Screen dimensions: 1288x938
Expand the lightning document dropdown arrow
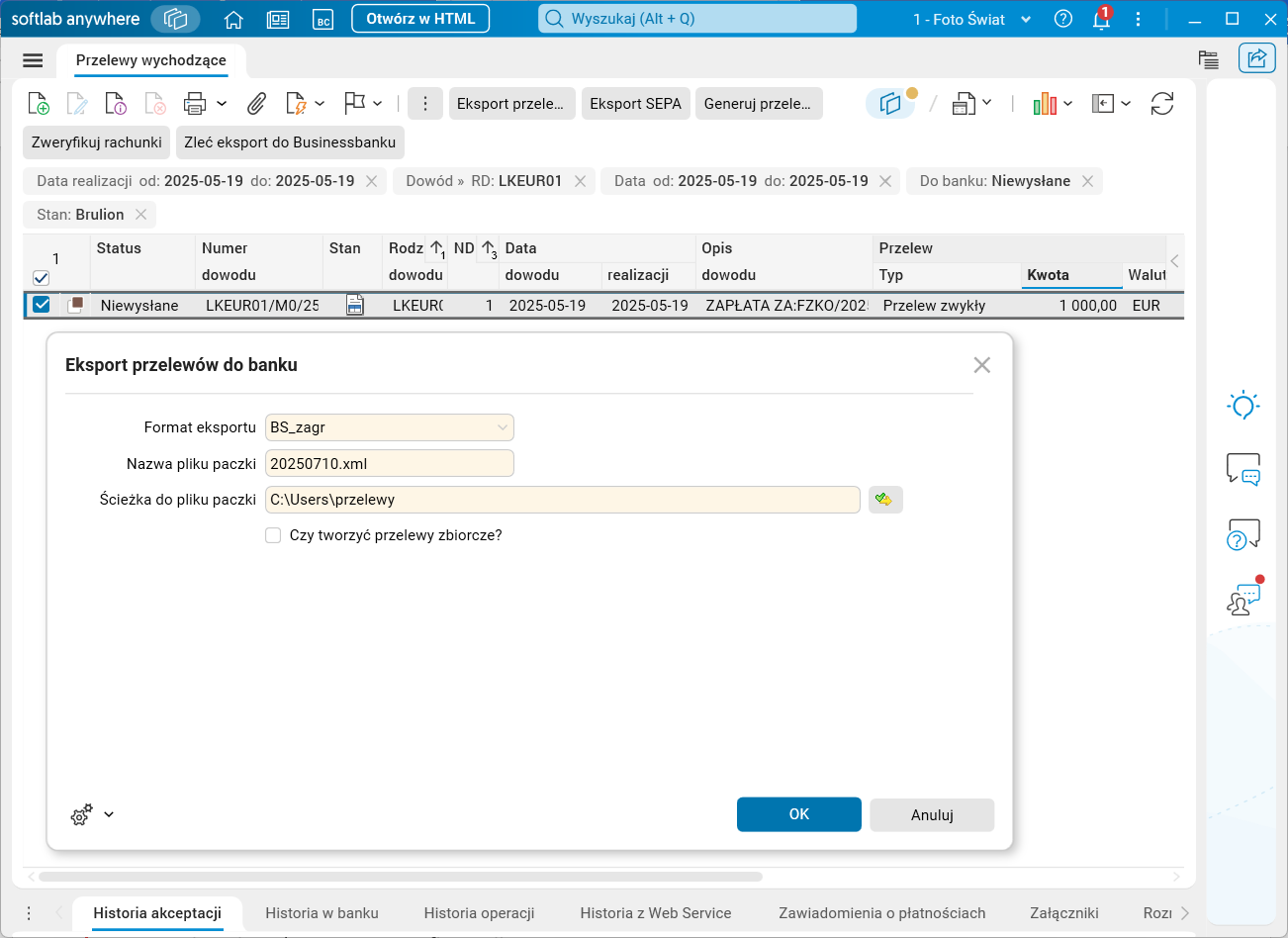coord(320,103)
